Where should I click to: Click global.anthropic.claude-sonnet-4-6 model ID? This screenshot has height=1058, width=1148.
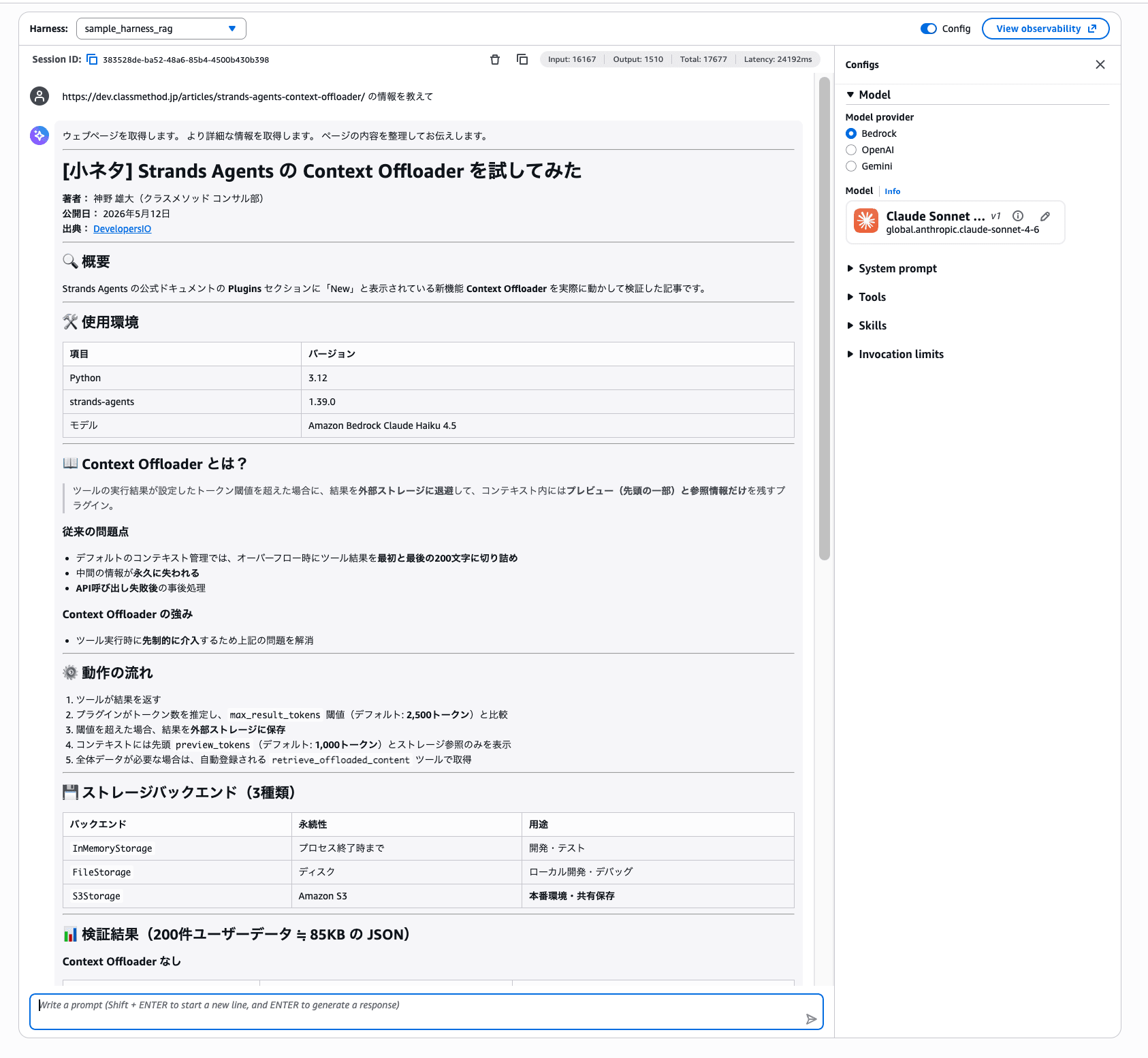[x=962, y=229]
